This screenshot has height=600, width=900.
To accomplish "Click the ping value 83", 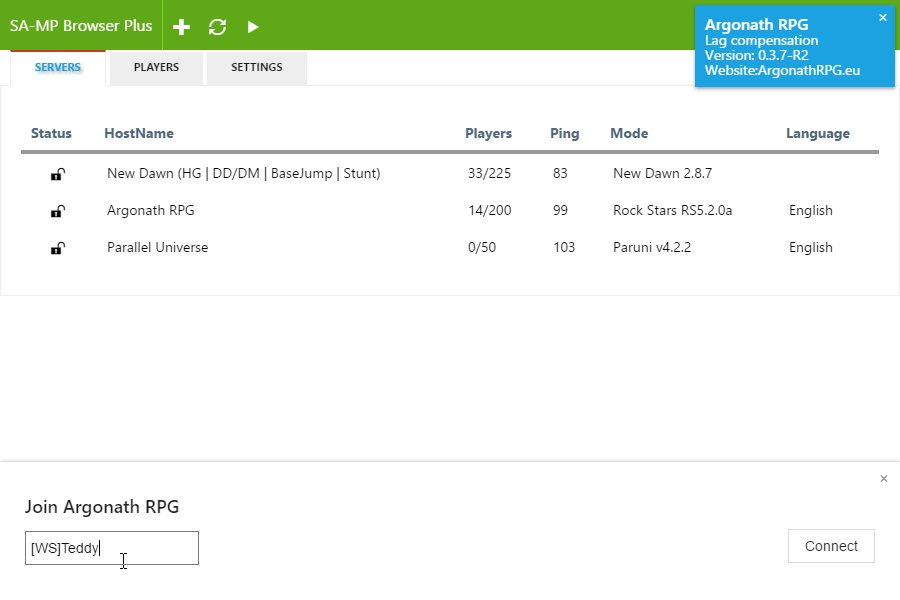I will (560, 173).
